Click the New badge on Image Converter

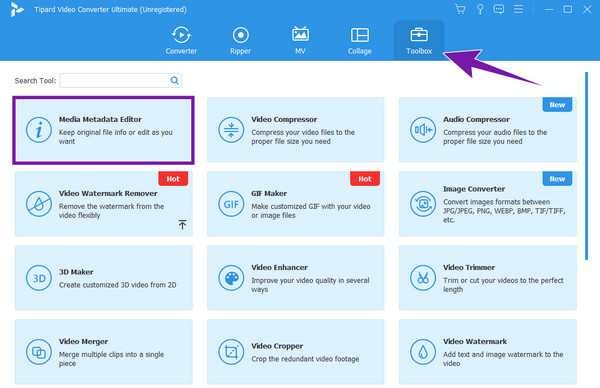pos(557,179)
